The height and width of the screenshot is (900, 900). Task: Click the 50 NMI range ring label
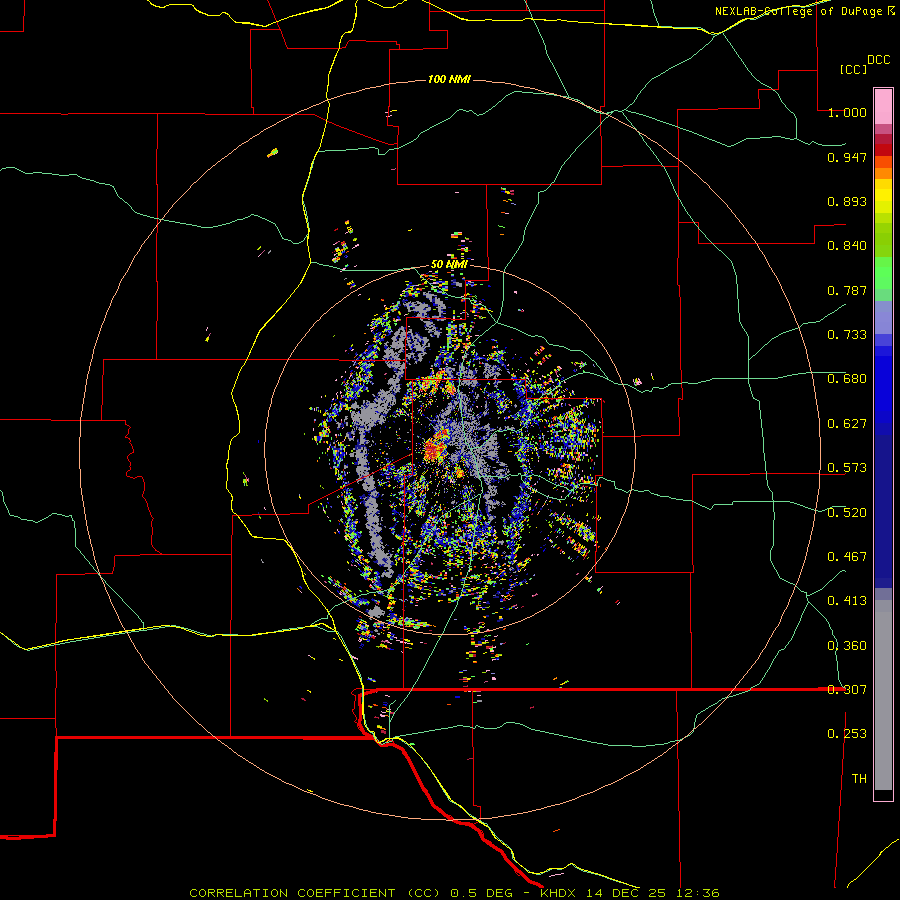point(449,265)
